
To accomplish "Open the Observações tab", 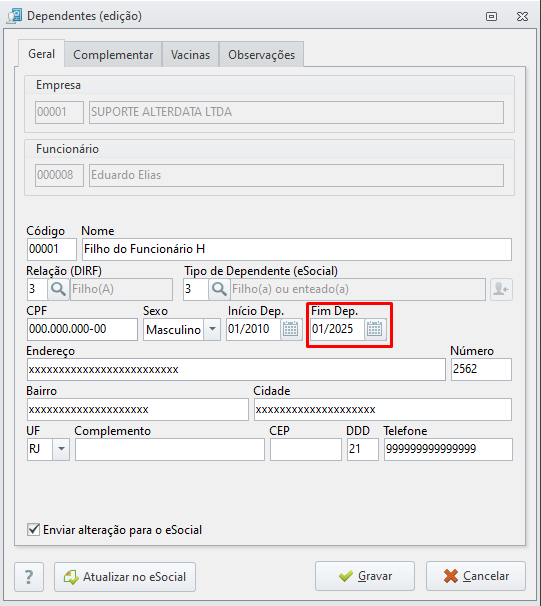I will (x=262, y=54).
